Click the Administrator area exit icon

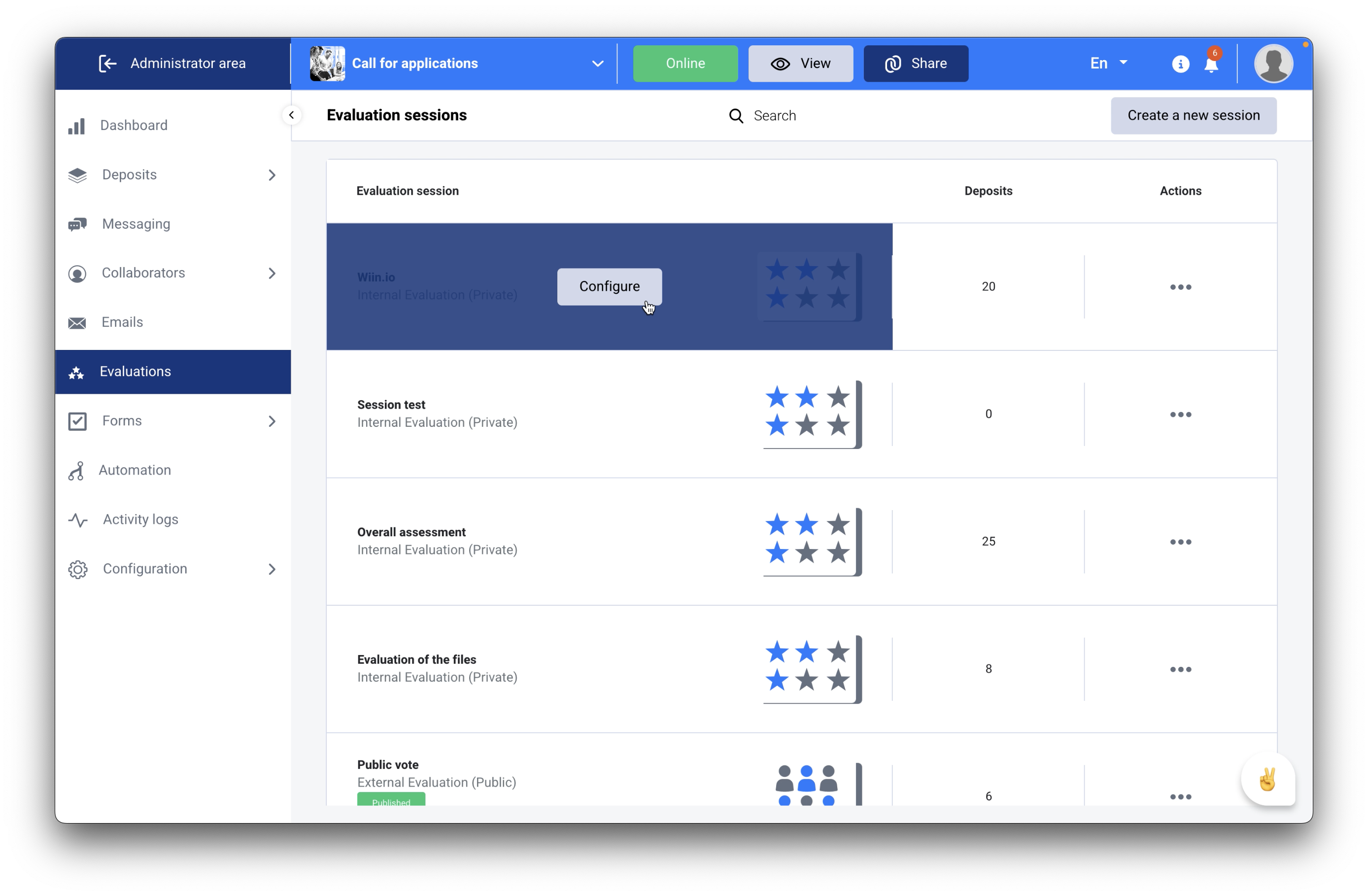click(x=107, y=63)
